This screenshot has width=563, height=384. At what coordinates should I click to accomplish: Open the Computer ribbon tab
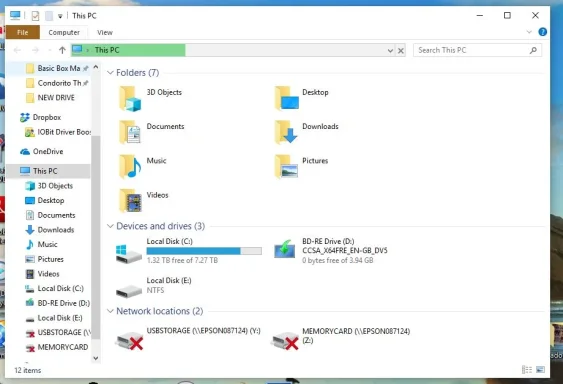point(64,32)
